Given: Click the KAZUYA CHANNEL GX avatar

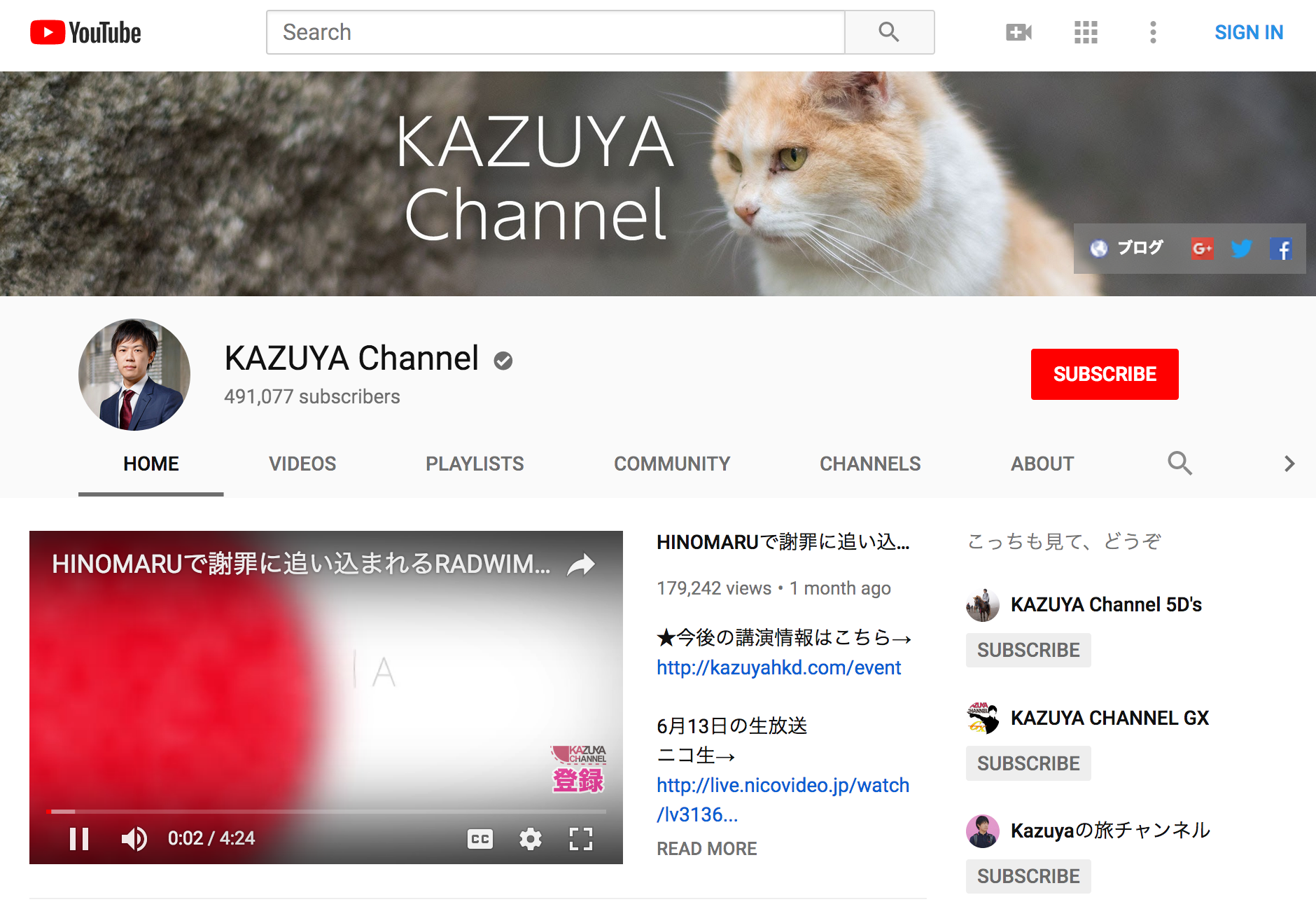Looking at the screenshot, I should pyautogui.click(x=983, y=718).
